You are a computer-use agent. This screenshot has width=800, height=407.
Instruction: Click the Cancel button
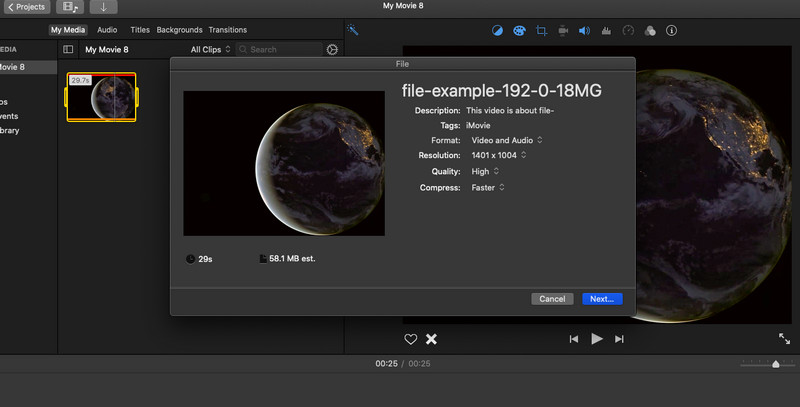552,299
